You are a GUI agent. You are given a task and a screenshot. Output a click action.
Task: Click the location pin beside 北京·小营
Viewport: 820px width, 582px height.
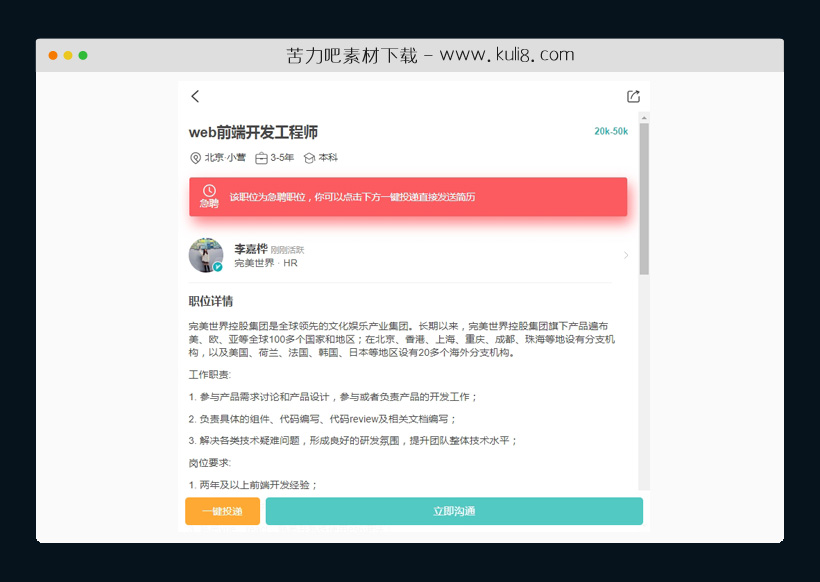tap(194, 157)
